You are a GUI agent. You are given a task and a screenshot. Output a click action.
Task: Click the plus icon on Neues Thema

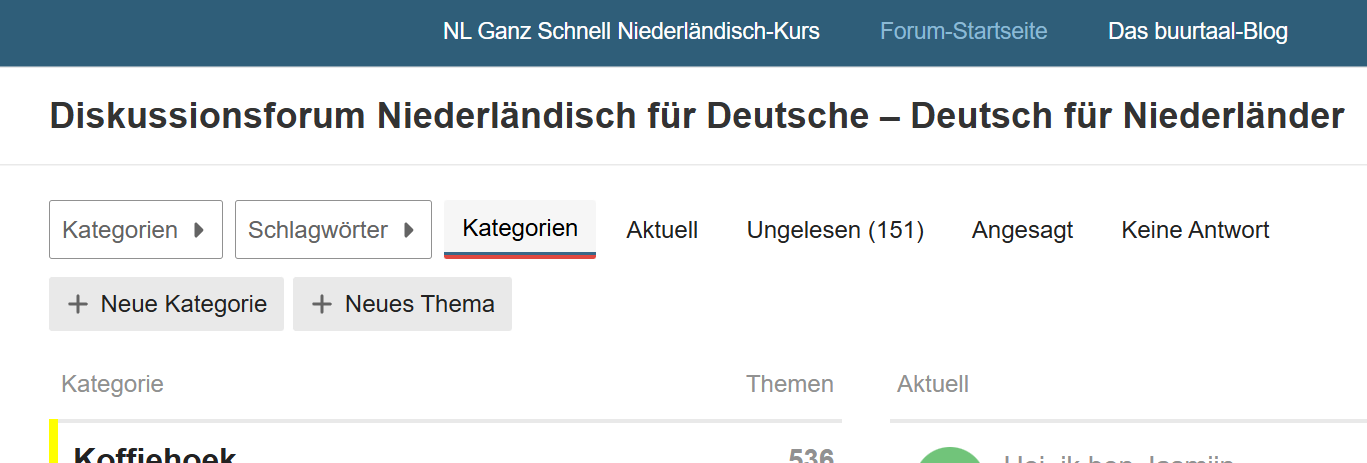pos(322,304)
